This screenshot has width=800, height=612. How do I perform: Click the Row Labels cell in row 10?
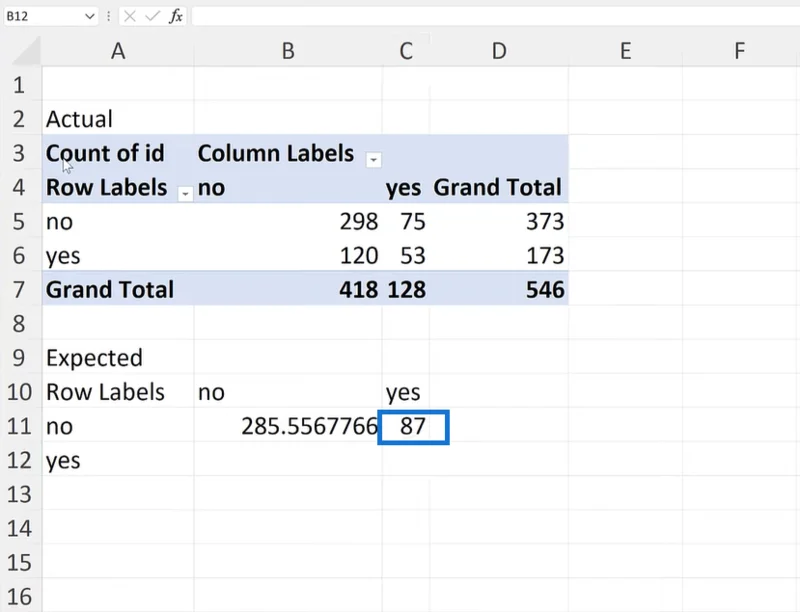118,392
